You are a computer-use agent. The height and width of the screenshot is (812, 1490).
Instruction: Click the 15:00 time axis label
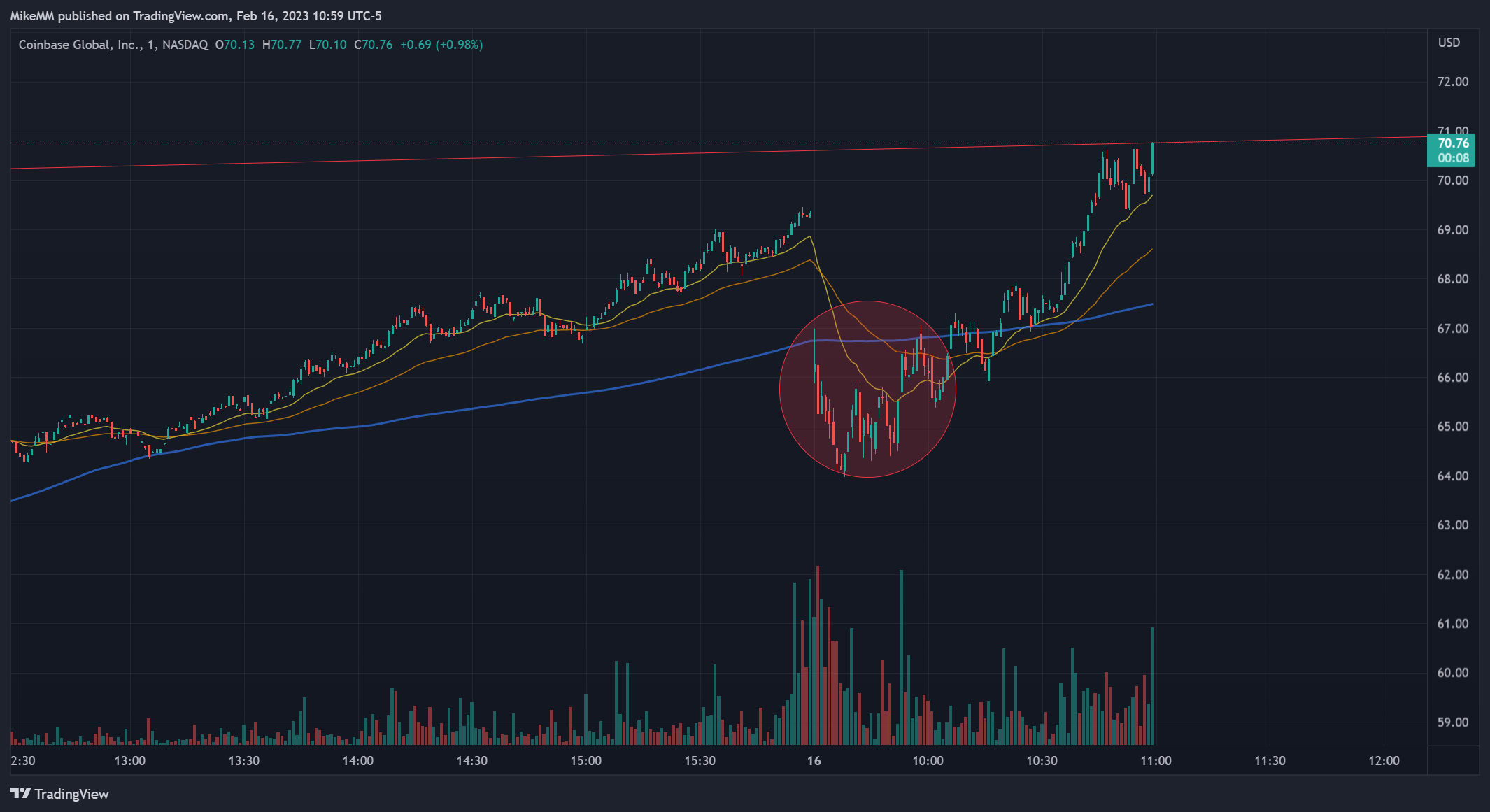pos(586,761)
